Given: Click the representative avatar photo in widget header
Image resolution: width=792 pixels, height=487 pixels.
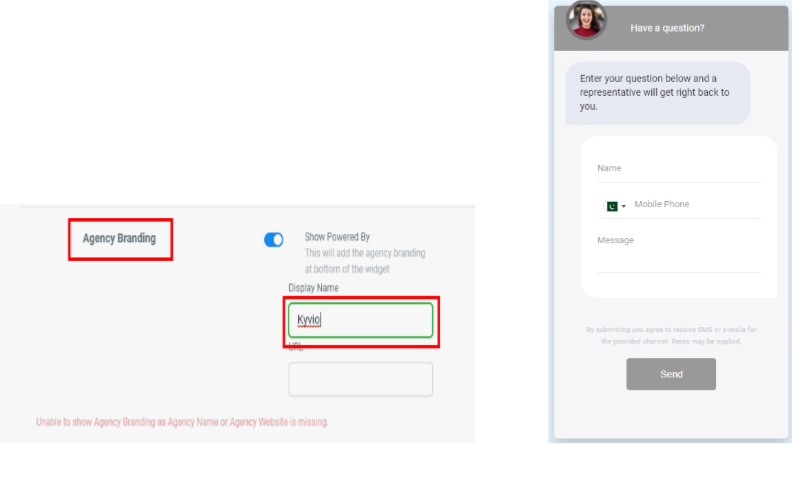Looking at the screenshot, I should pyautogui.click(x=586, y=20).
